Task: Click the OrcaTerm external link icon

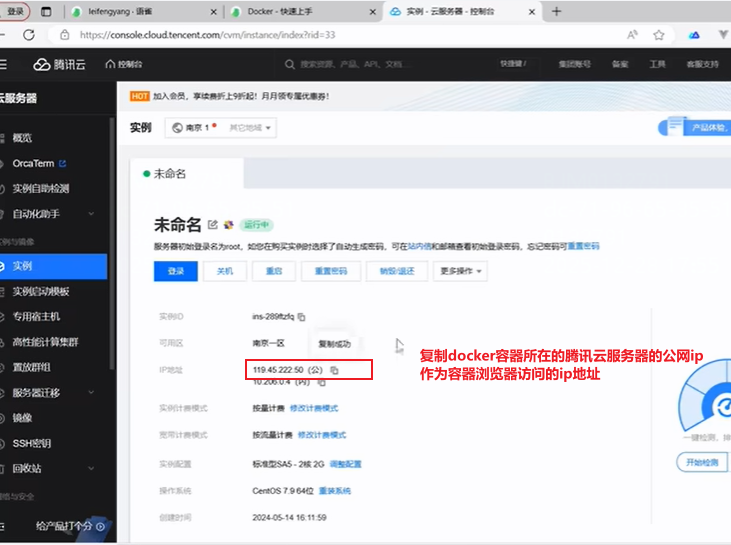Action: pos(63,164)
